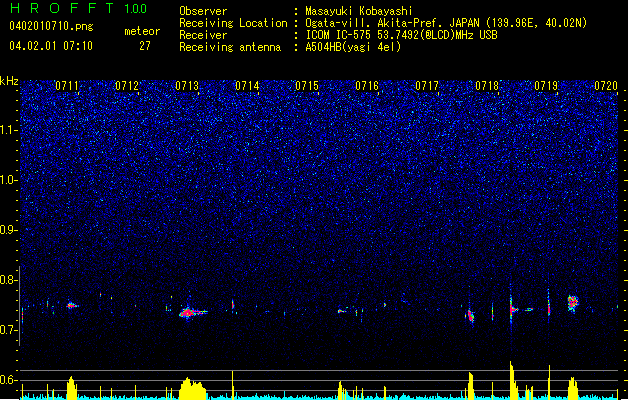Click the 1.0 kHz axis label
This screenshot has height=400, width=629.
8,180
